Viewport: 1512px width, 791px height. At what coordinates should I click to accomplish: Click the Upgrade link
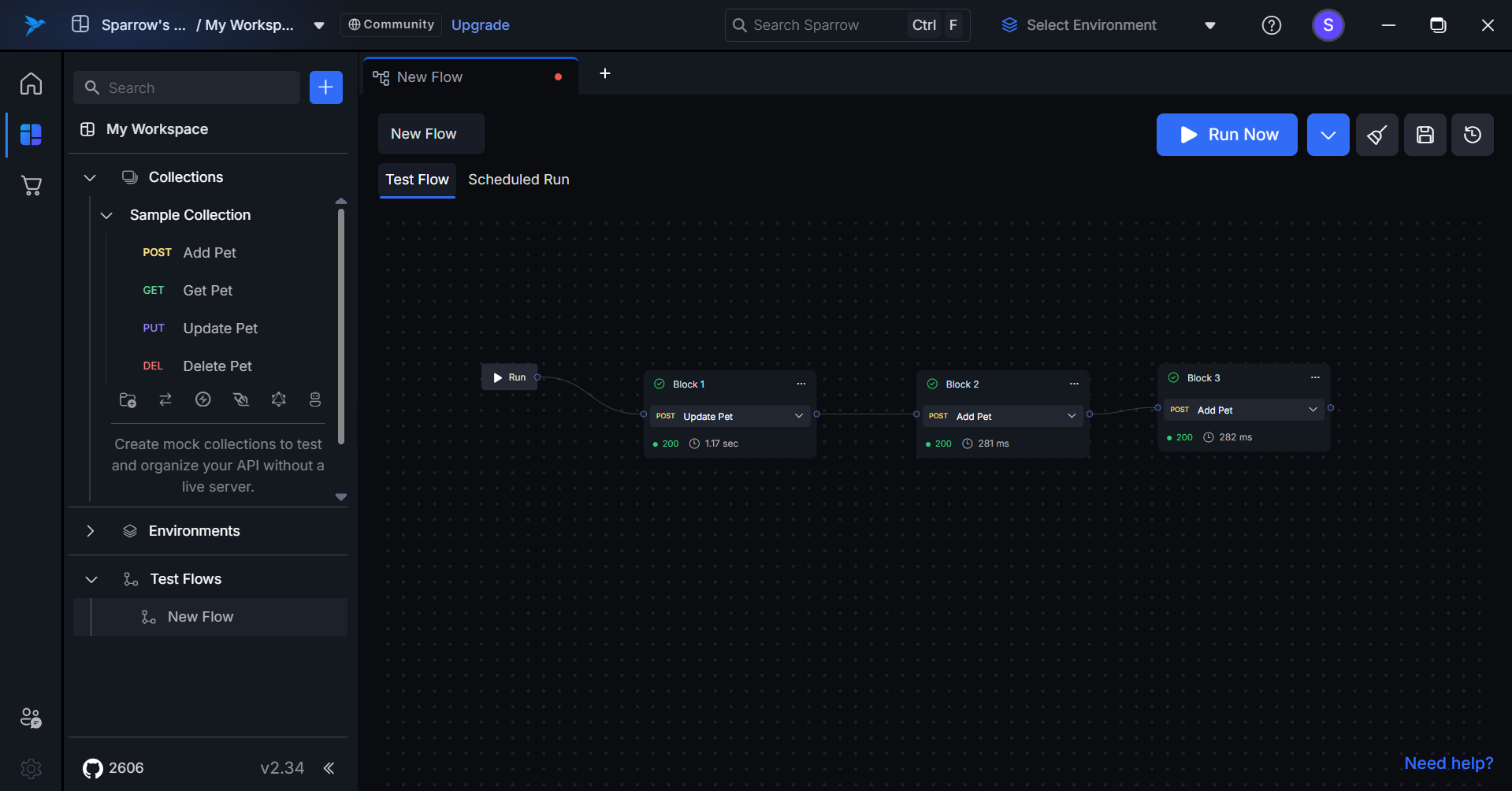click(x=480, y=25)
